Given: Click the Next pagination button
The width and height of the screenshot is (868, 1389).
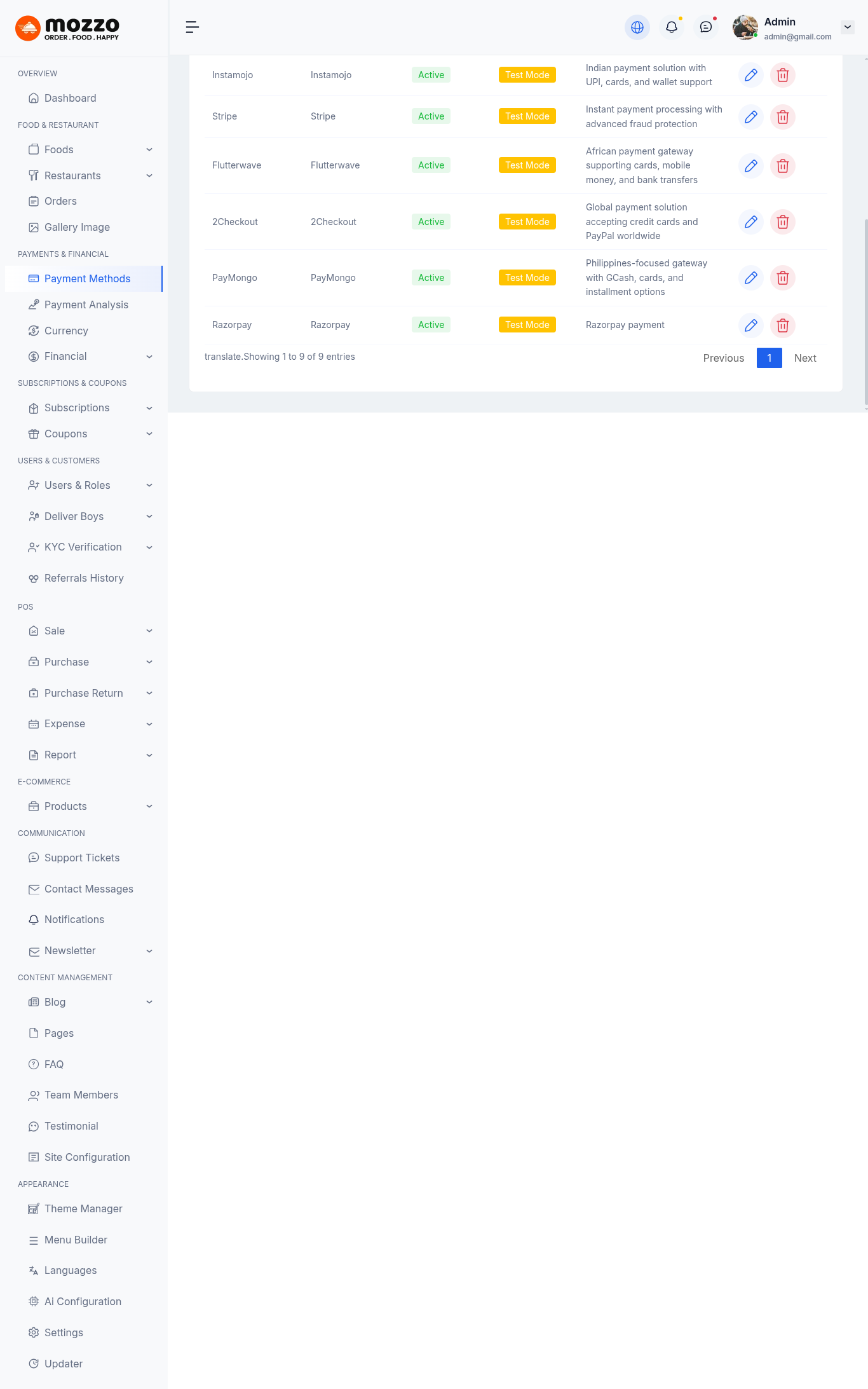Looking at the screenshot, I should click(804, 359).
